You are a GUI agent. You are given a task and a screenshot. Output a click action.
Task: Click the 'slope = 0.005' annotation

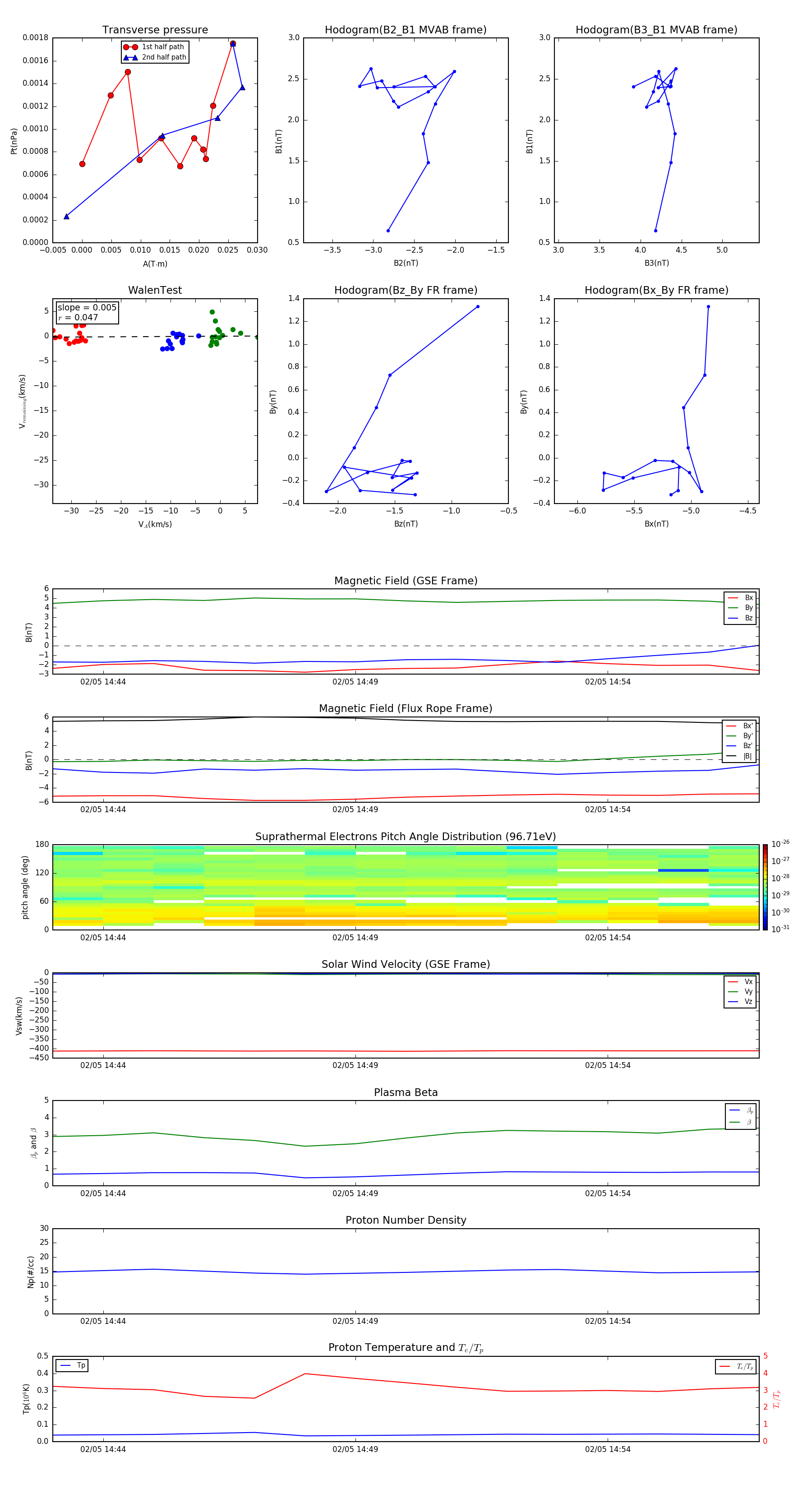pyautogui.click(x=87, y=308)
